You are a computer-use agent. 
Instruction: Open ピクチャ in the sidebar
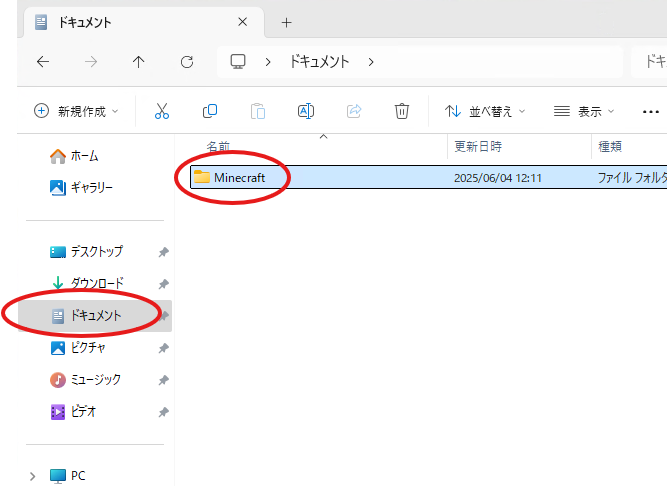tap(78, 347)
